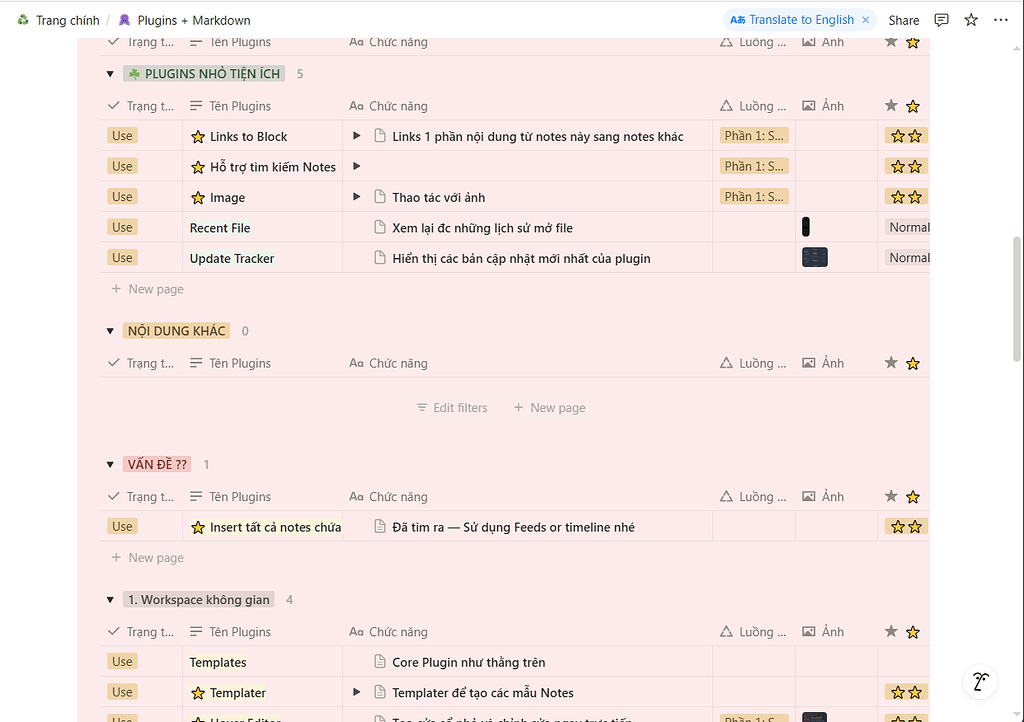Open the more options menu with three dots
The image size is (1024, 722).
coord(1001,19)
